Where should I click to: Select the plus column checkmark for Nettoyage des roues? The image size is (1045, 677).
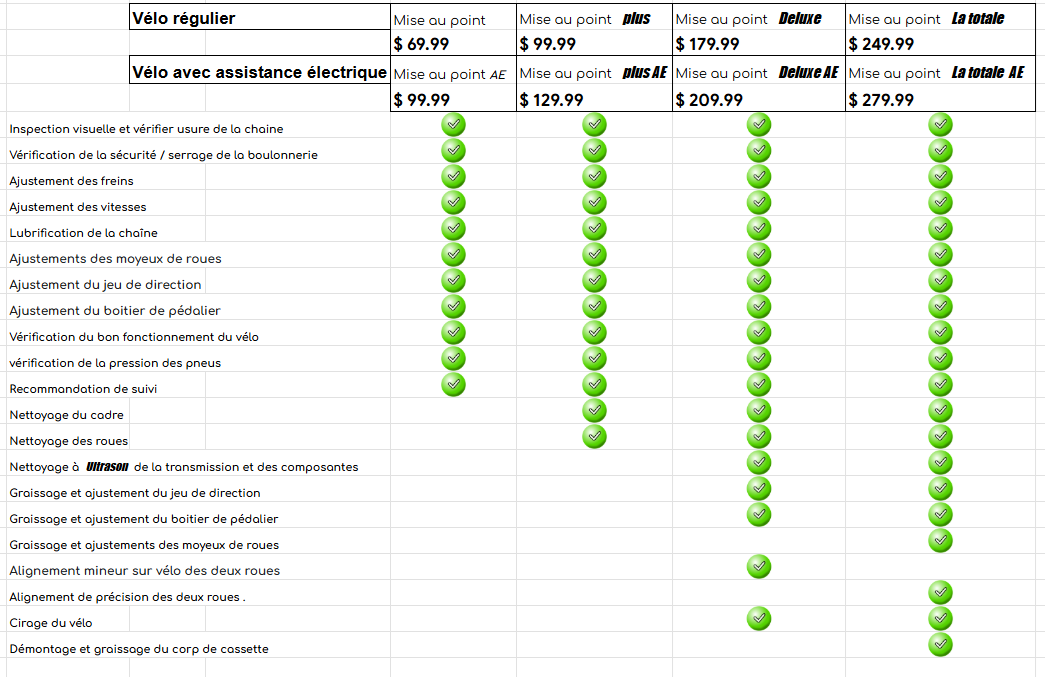(x=594, y=436)
